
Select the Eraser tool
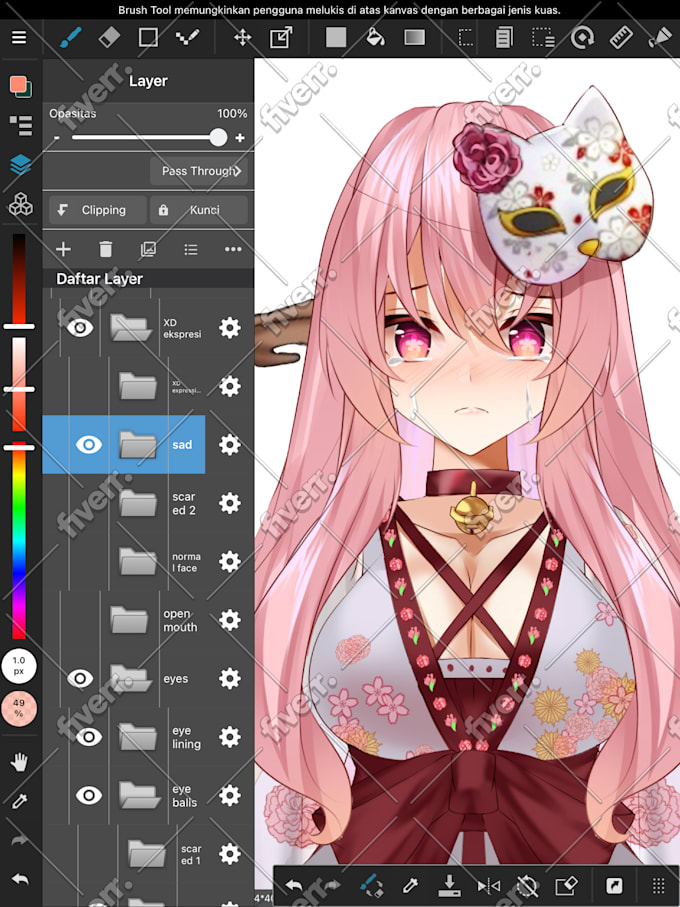(x=109, y=38)
